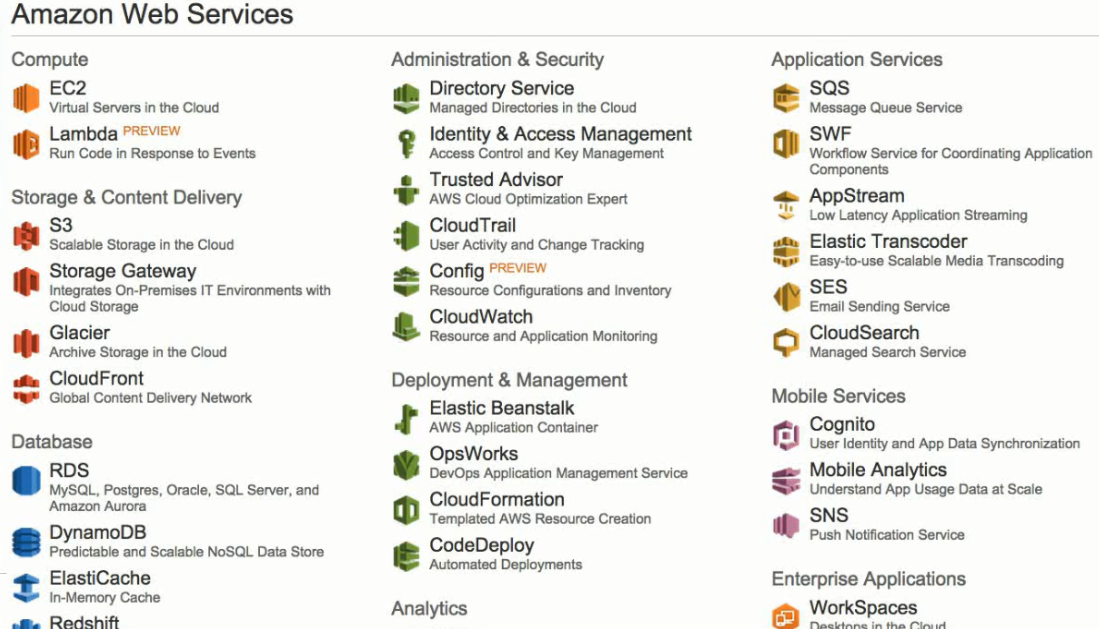
Task: Open the ElastiCache service link
Action: pos(100,579)
